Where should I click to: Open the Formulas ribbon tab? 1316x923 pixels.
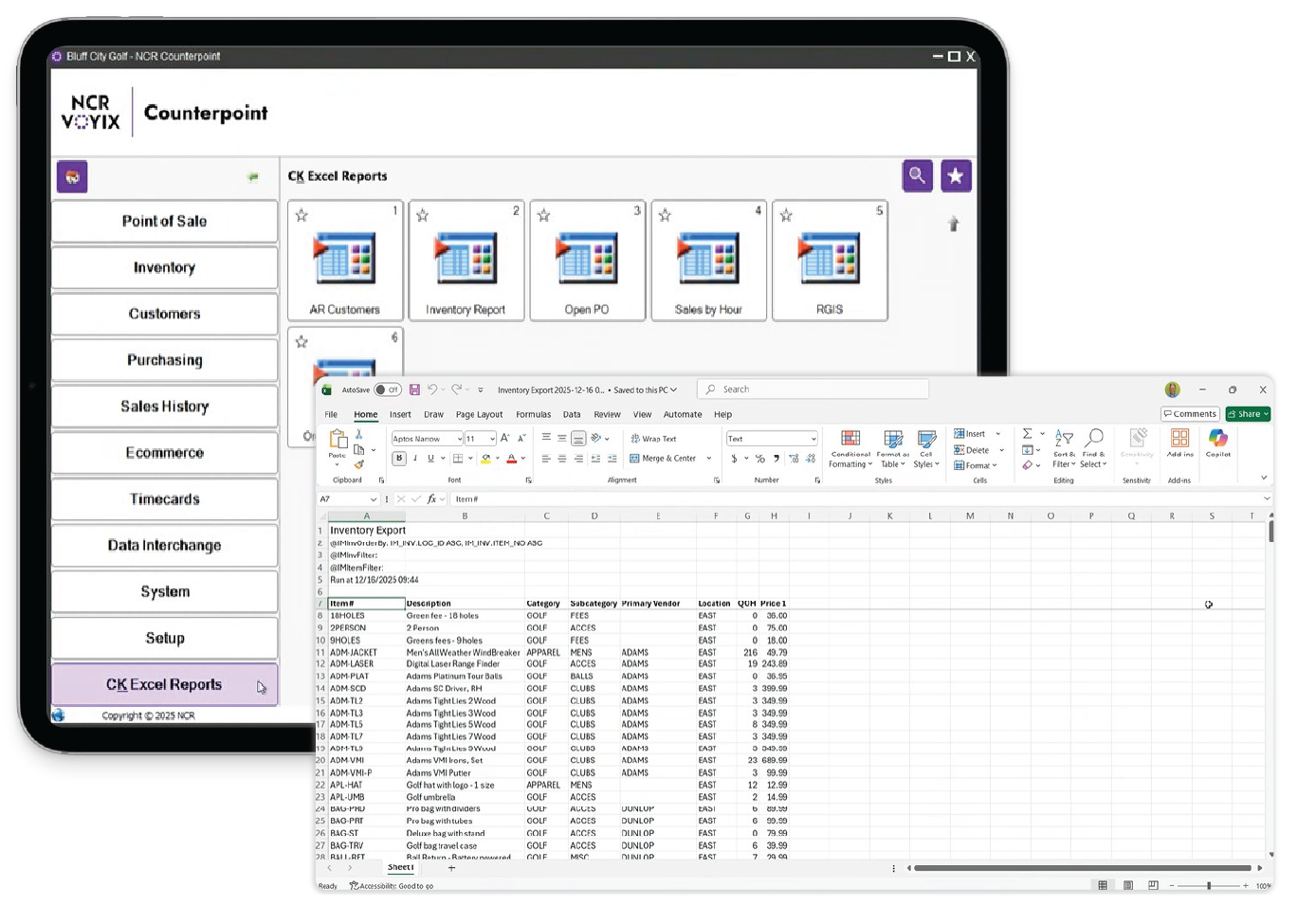tap(533, 414)
